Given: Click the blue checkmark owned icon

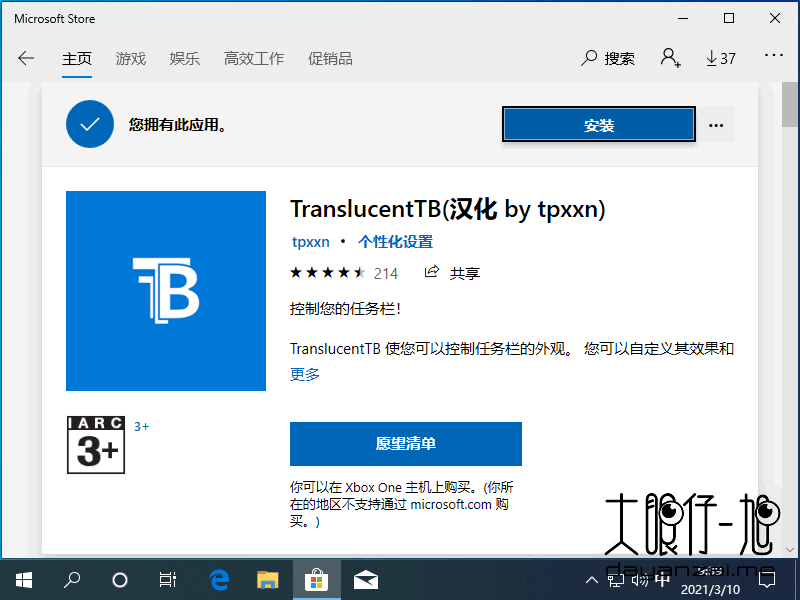Looking at the screenshot, I should [90, 124].
